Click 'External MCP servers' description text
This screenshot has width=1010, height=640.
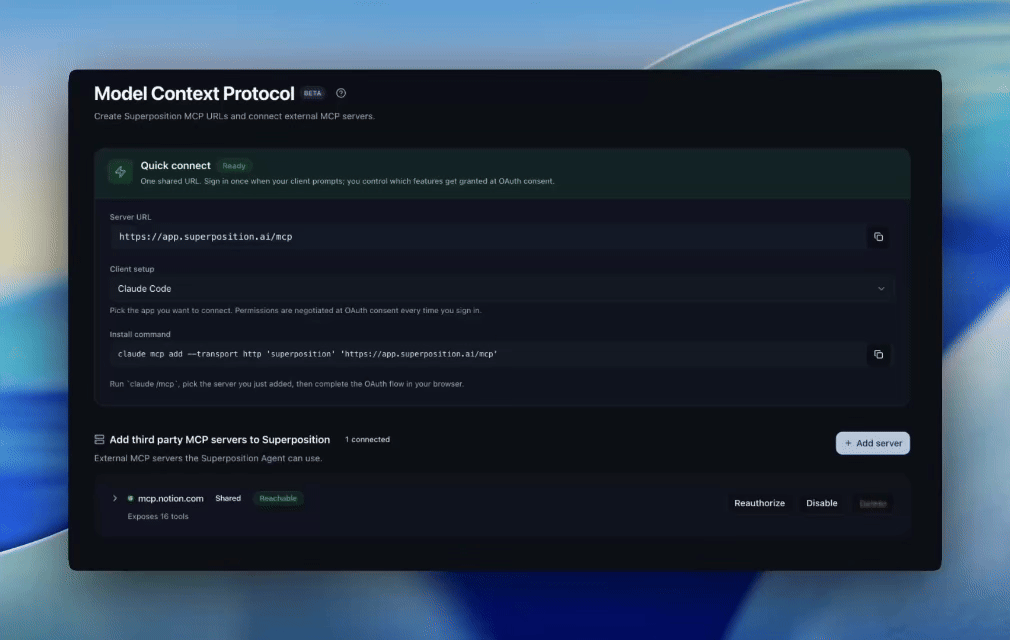click(x=208, y=458)
